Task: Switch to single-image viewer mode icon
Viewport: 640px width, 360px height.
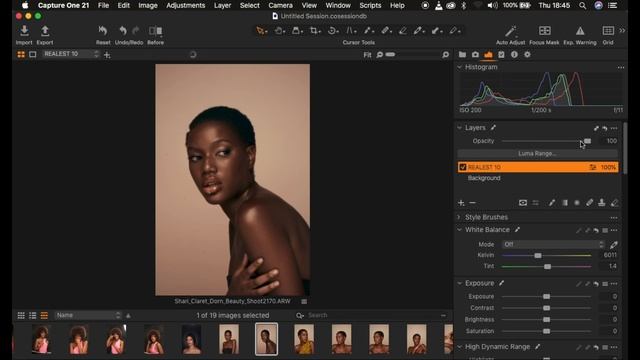Action: tap(33, 54)
